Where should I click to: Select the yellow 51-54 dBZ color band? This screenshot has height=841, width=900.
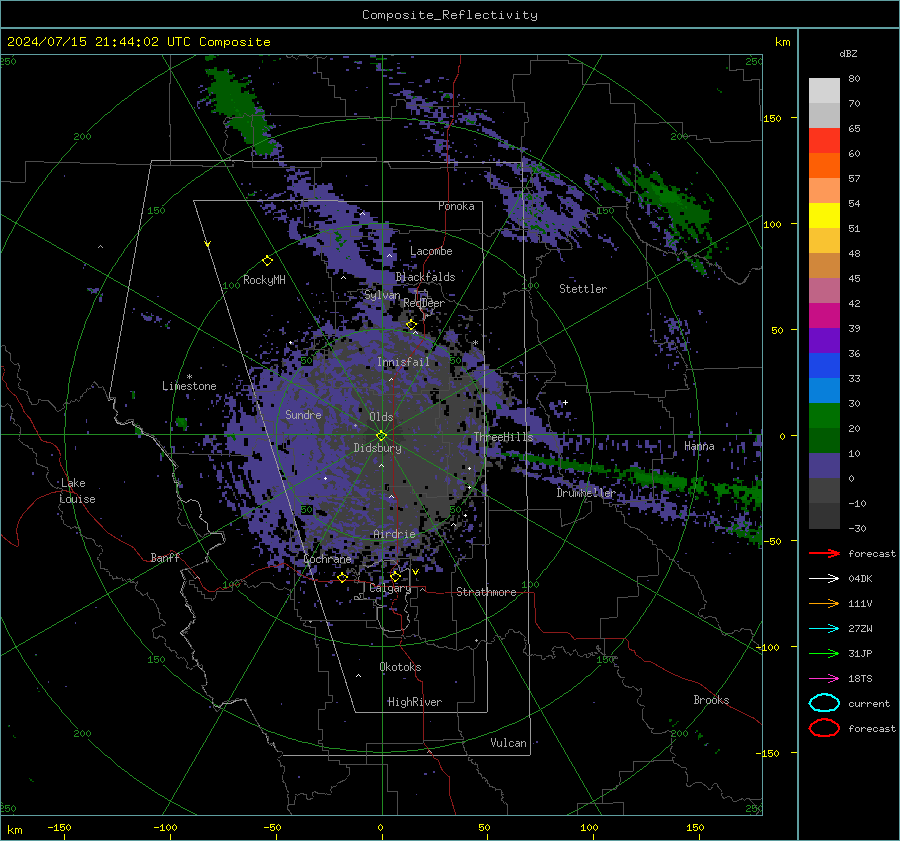pos(824,215)
